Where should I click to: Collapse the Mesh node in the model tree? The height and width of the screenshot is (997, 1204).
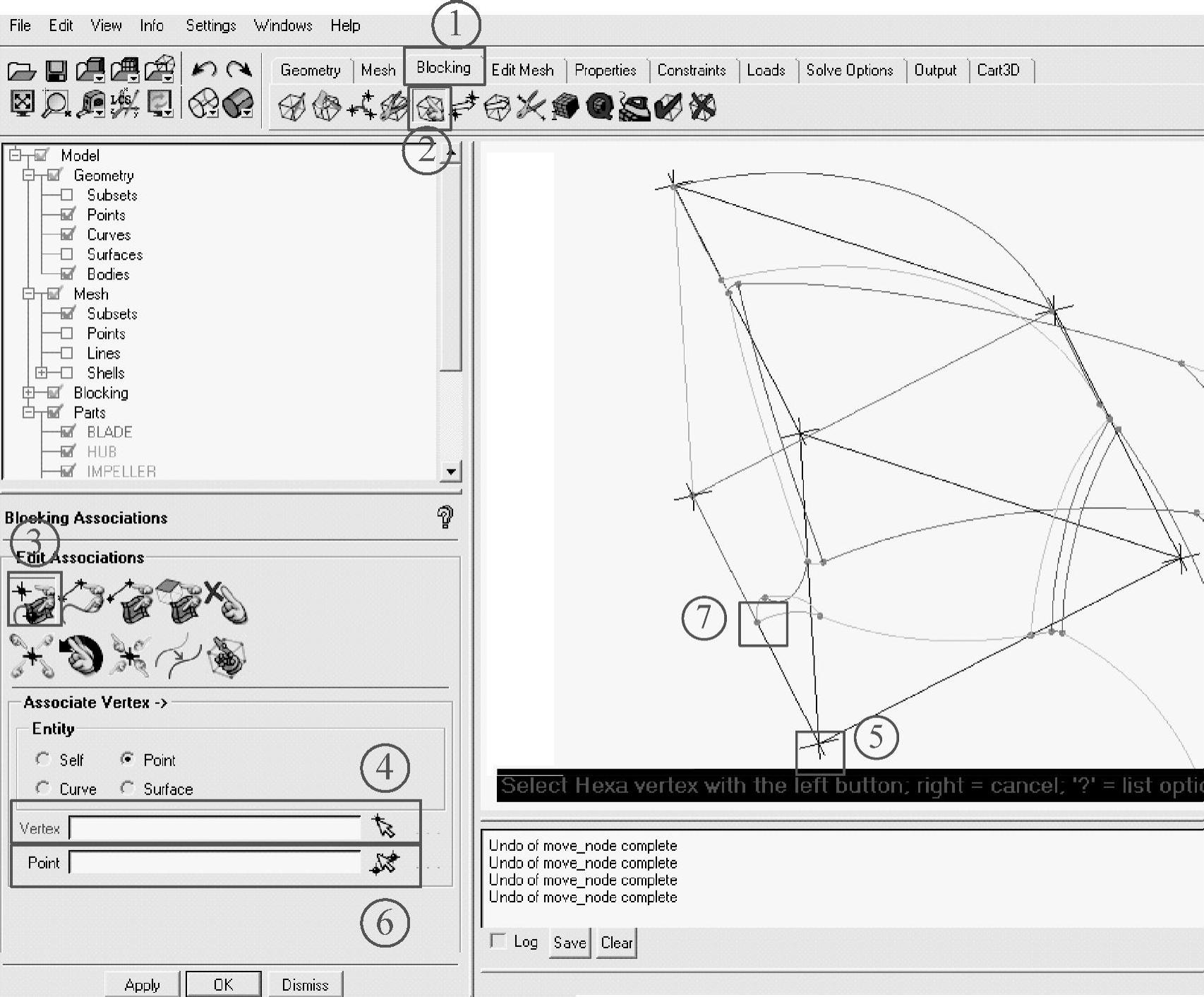click(28, 294)
